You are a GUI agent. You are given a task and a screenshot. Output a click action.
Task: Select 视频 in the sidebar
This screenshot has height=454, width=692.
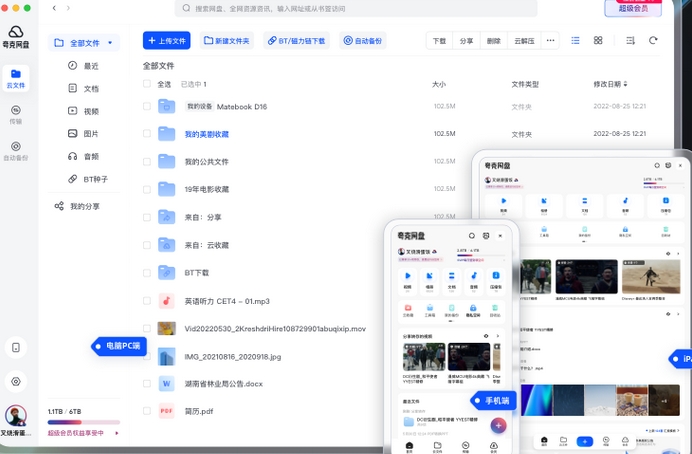[x=83, y=111]
